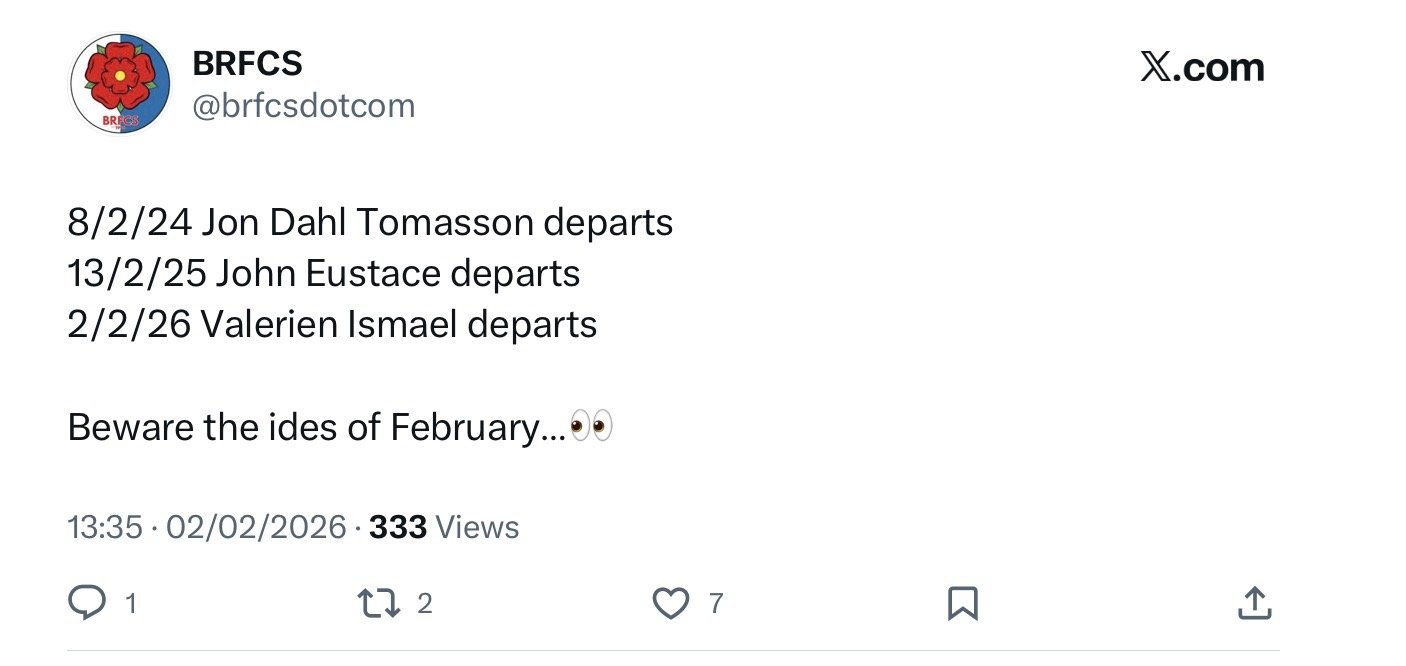Open the BRFCS red rose profile avatar
The image size is (1406, 666).
120,84
